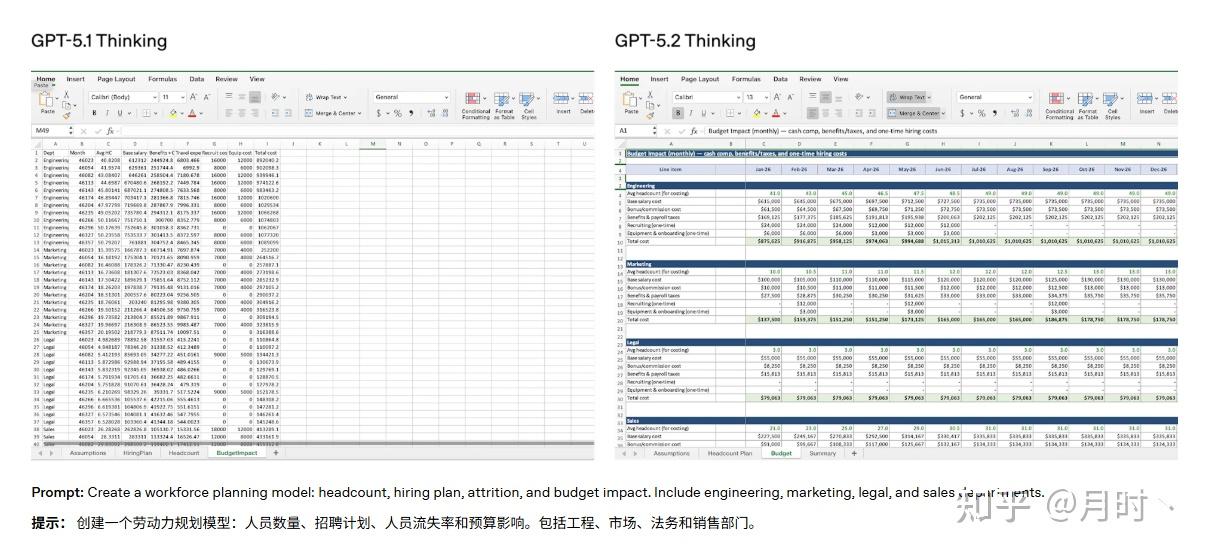Open font size 13 dropdown in GPT-5.2 window
1213x554 pixels.
click(757, 97)
